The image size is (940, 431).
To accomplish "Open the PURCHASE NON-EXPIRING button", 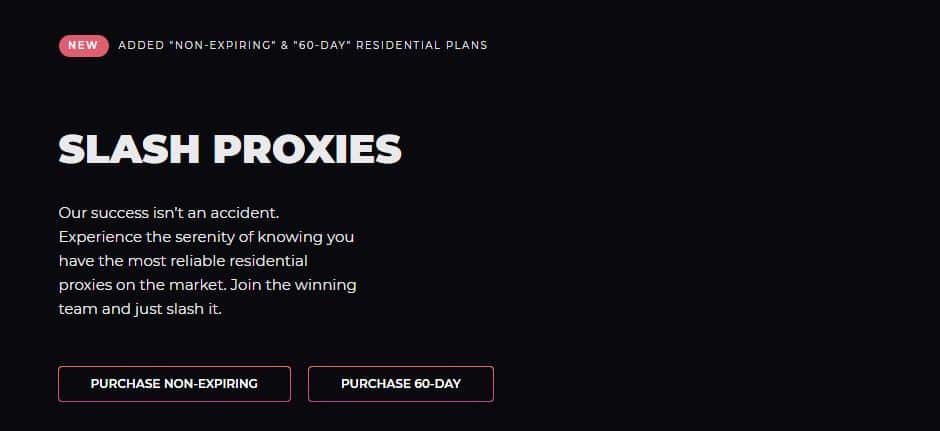I will [174, 384].
